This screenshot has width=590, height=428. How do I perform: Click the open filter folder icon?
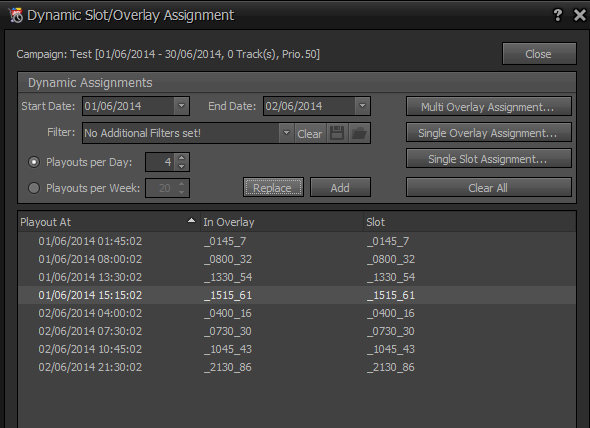[359, 133]
